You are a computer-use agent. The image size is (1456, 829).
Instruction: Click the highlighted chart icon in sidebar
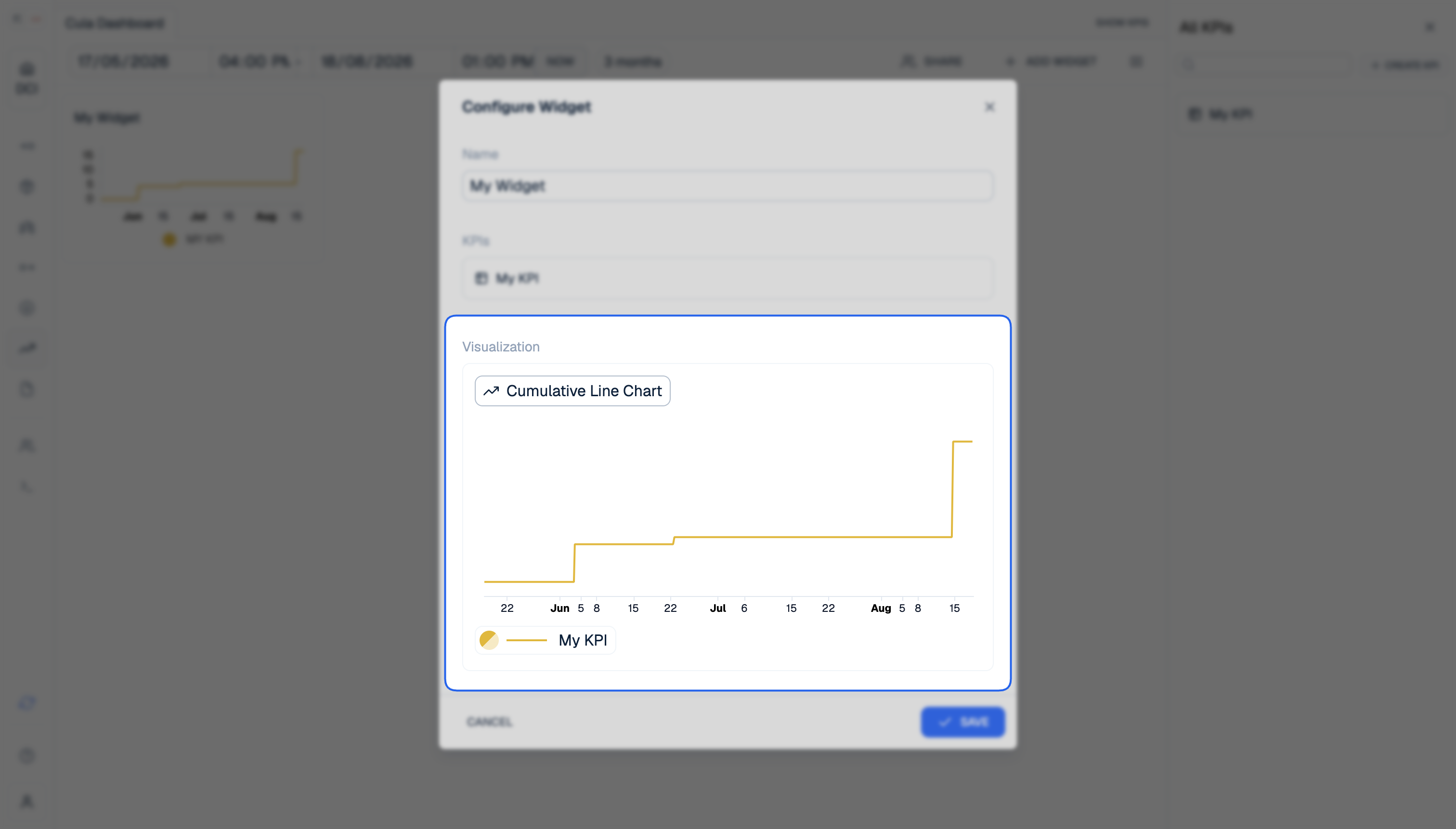27,348
